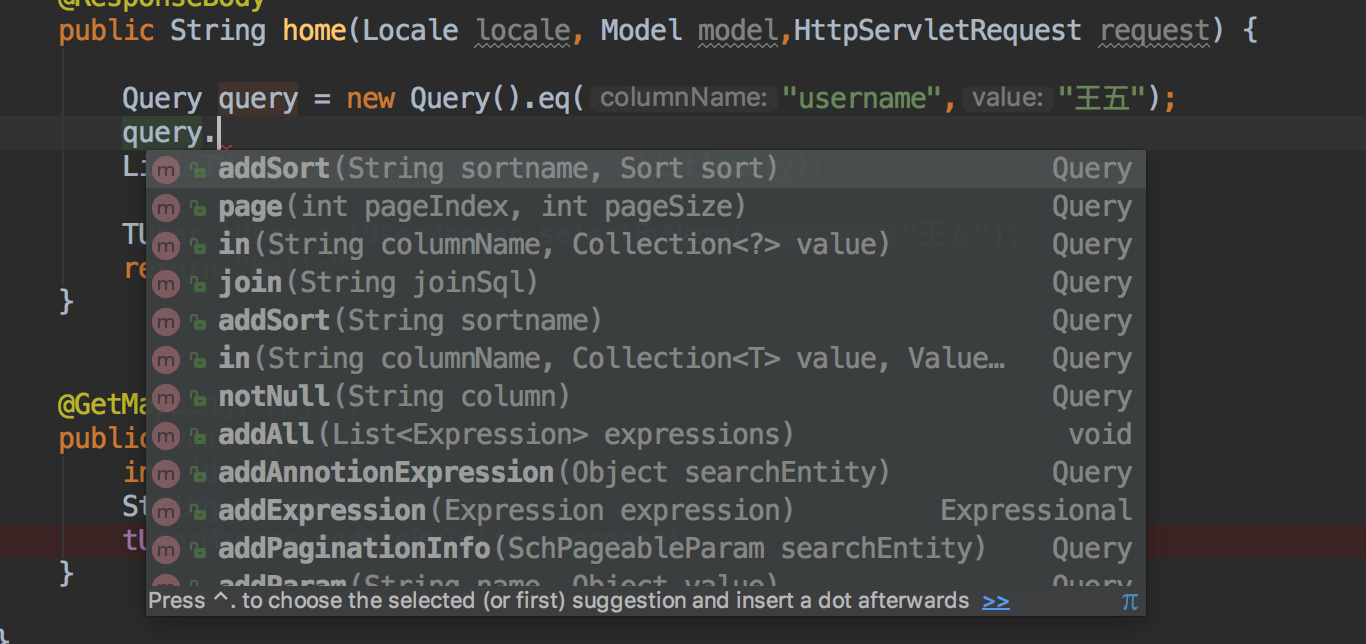Click the HttpServletRequest type in the method signature
Image resolution: width=1366 pixels, height=644 pixels.
(x=937, y=31)
